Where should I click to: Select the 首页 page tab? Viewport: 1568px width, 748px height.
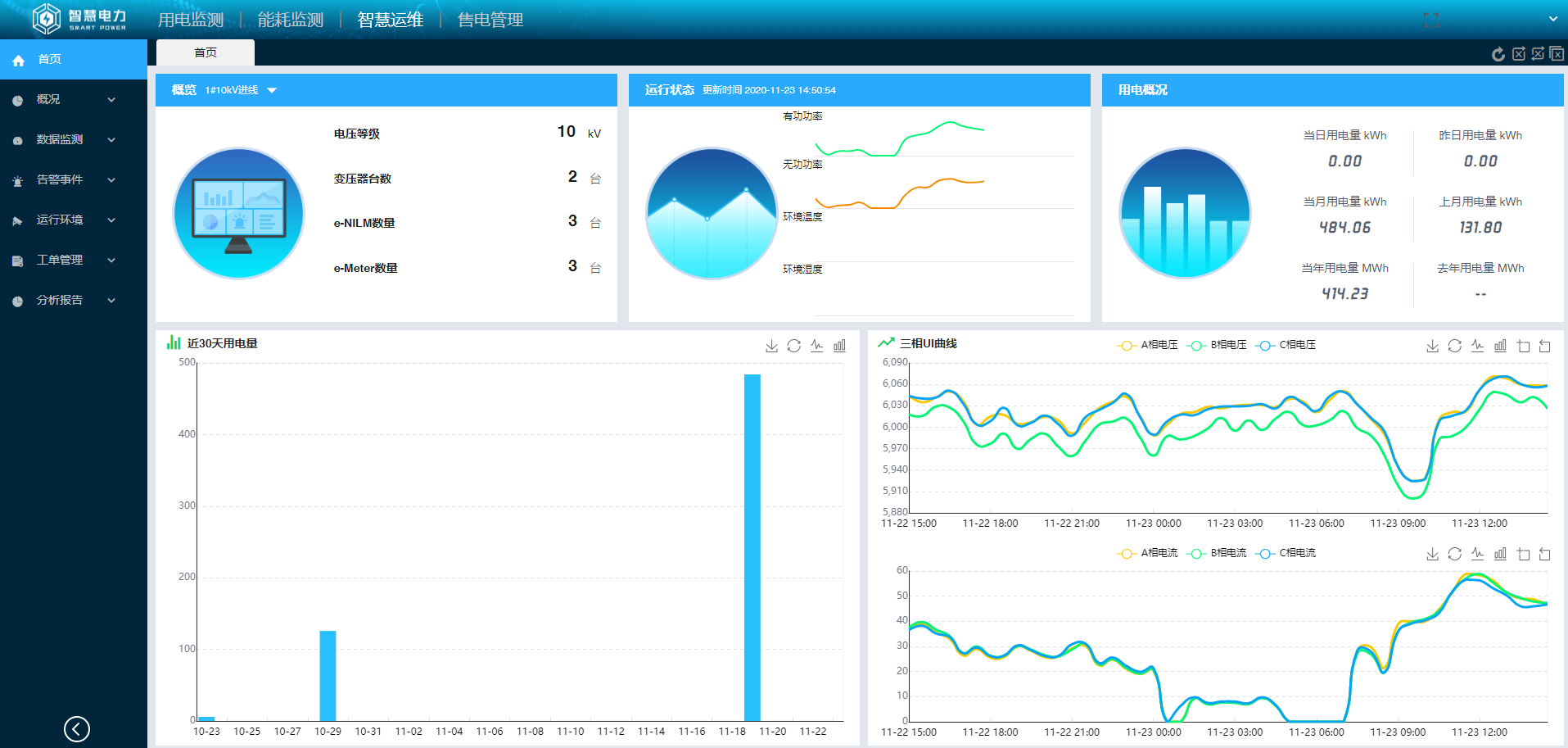206,52
